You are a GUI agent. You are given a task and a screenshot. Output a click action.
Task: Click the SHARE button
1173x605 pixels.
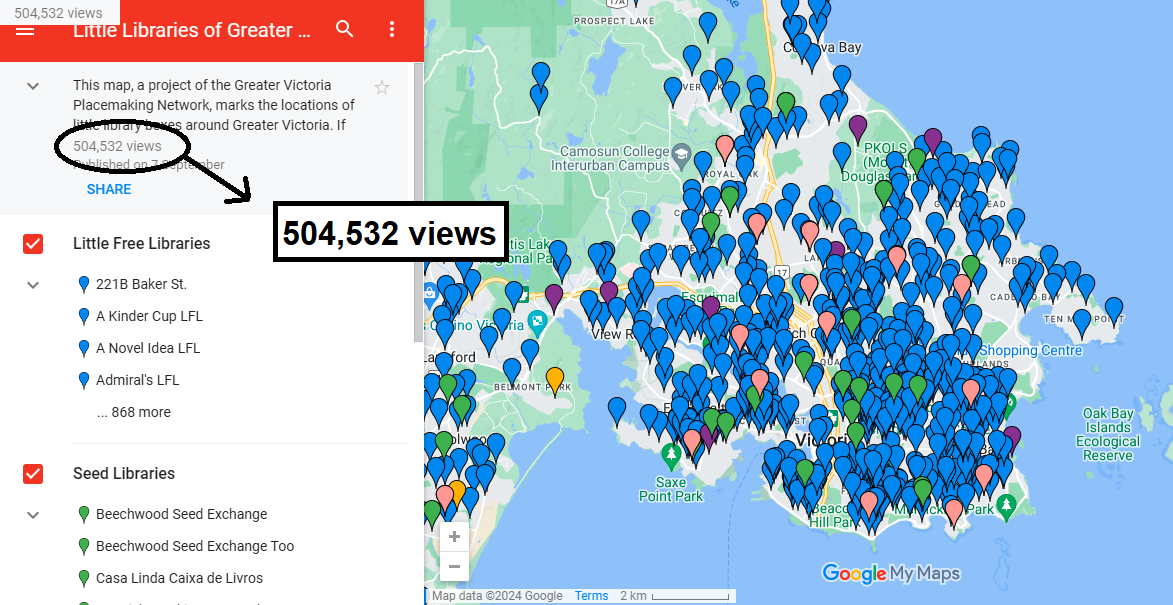pos(109,189)
